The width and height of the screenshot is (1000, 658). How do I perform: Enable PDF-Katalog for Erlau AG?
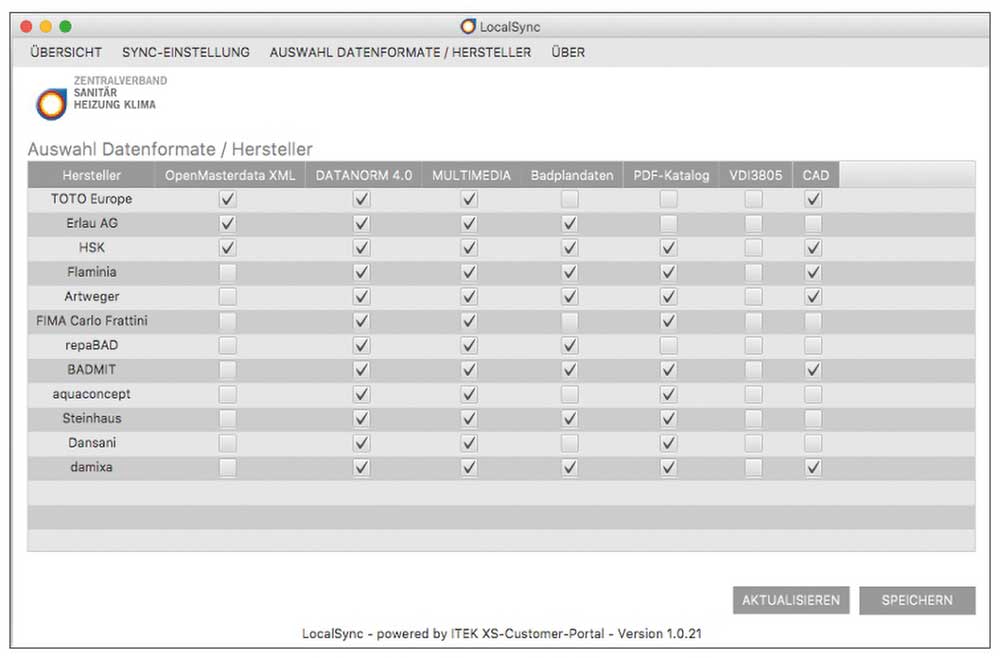click(x=668, y=224)
